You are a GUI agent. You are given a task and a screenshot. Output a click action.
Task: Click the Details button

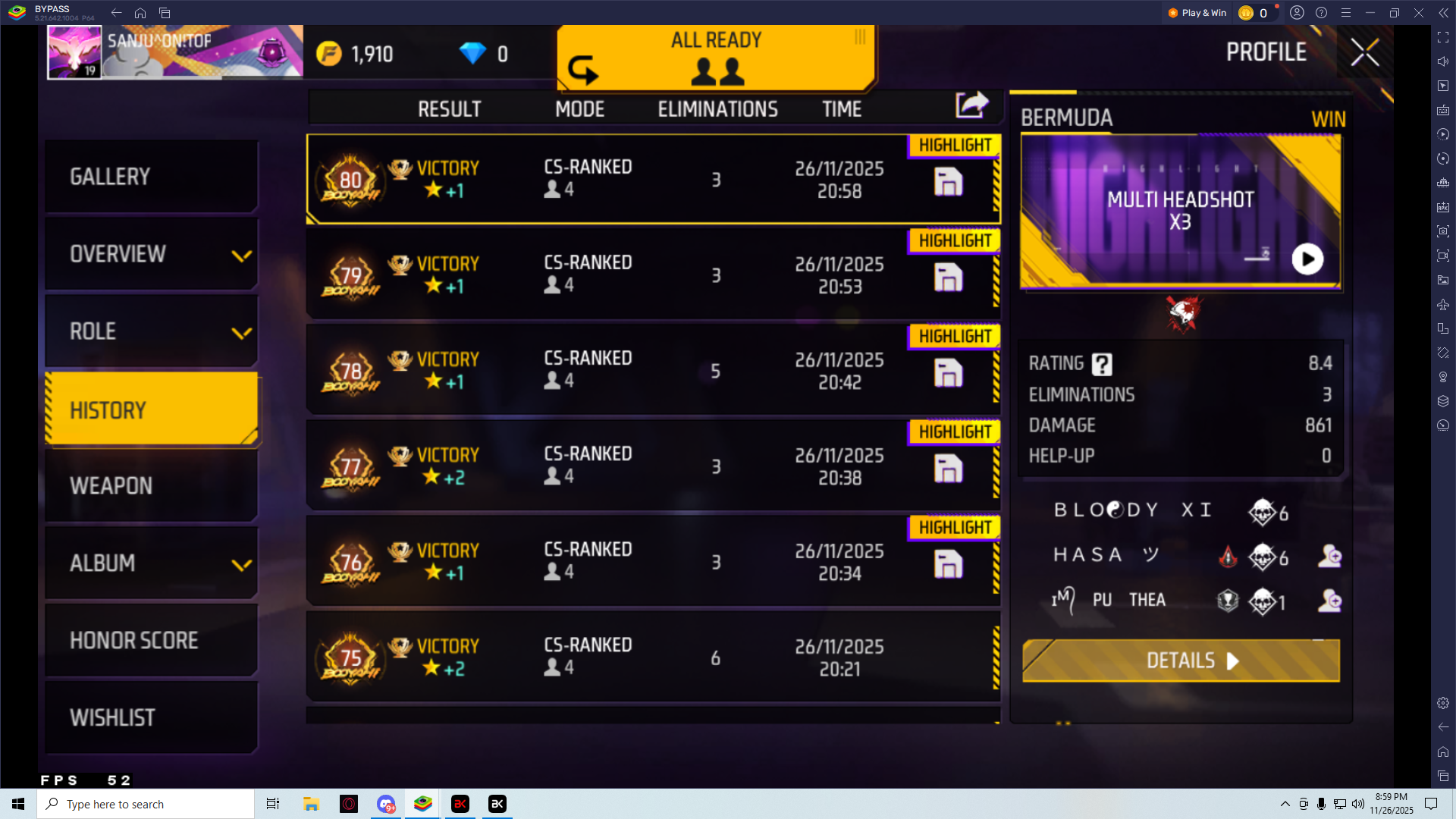[1181, 661]
